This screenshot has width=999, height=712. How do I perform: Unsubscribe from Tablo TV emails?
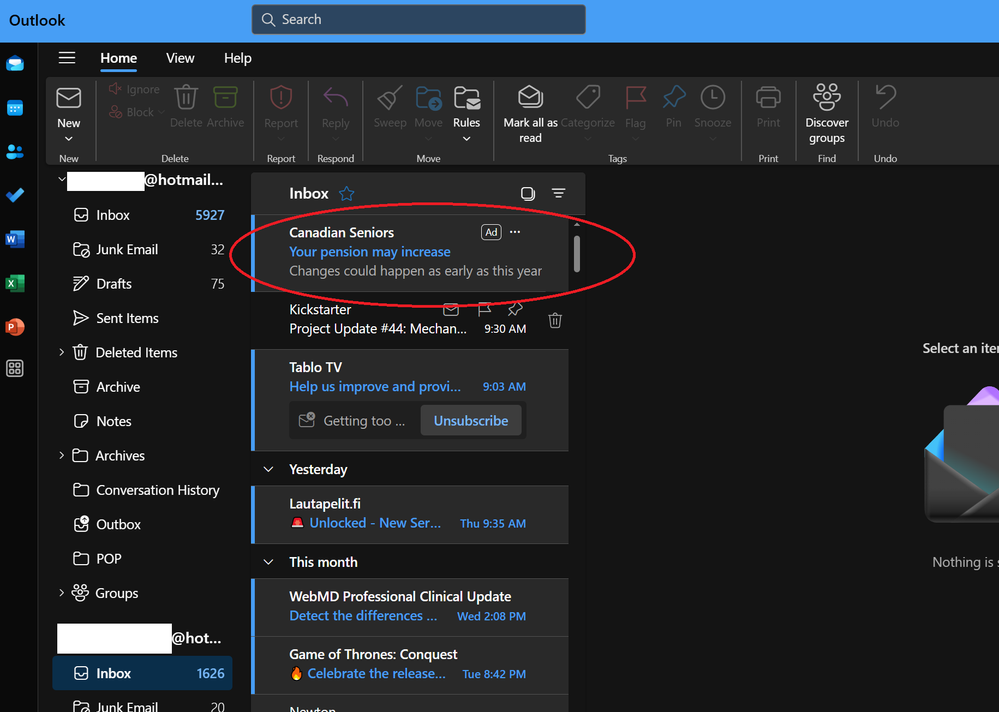471,420
